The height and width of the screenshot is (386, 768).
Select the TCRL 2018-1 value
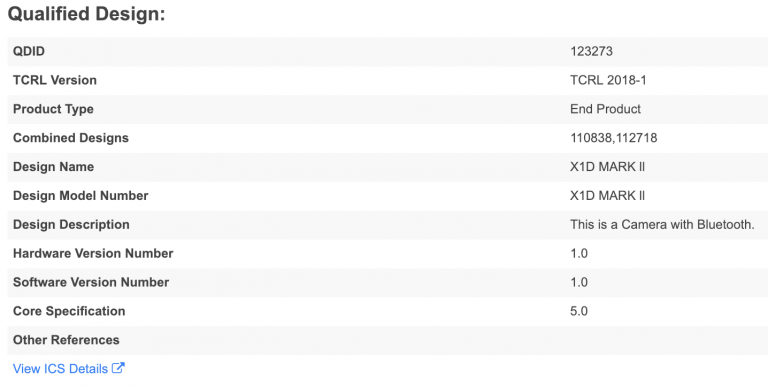(x=608, y=80)
